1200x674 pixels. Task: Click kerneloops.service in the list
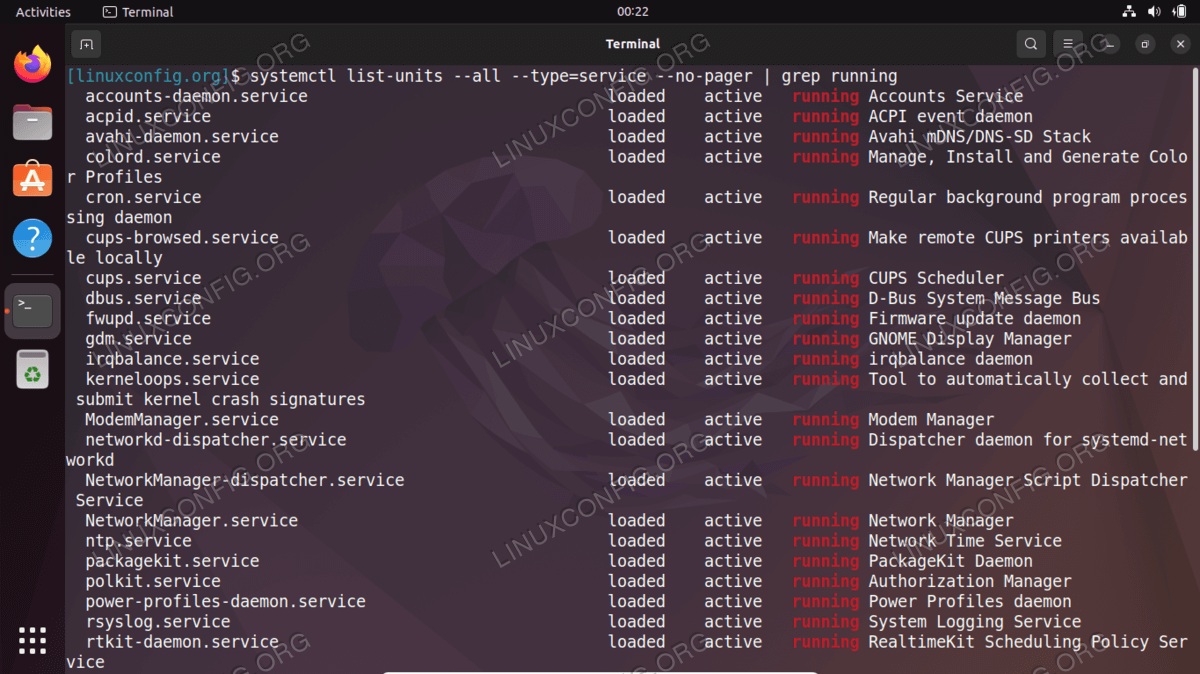point(172,379)
